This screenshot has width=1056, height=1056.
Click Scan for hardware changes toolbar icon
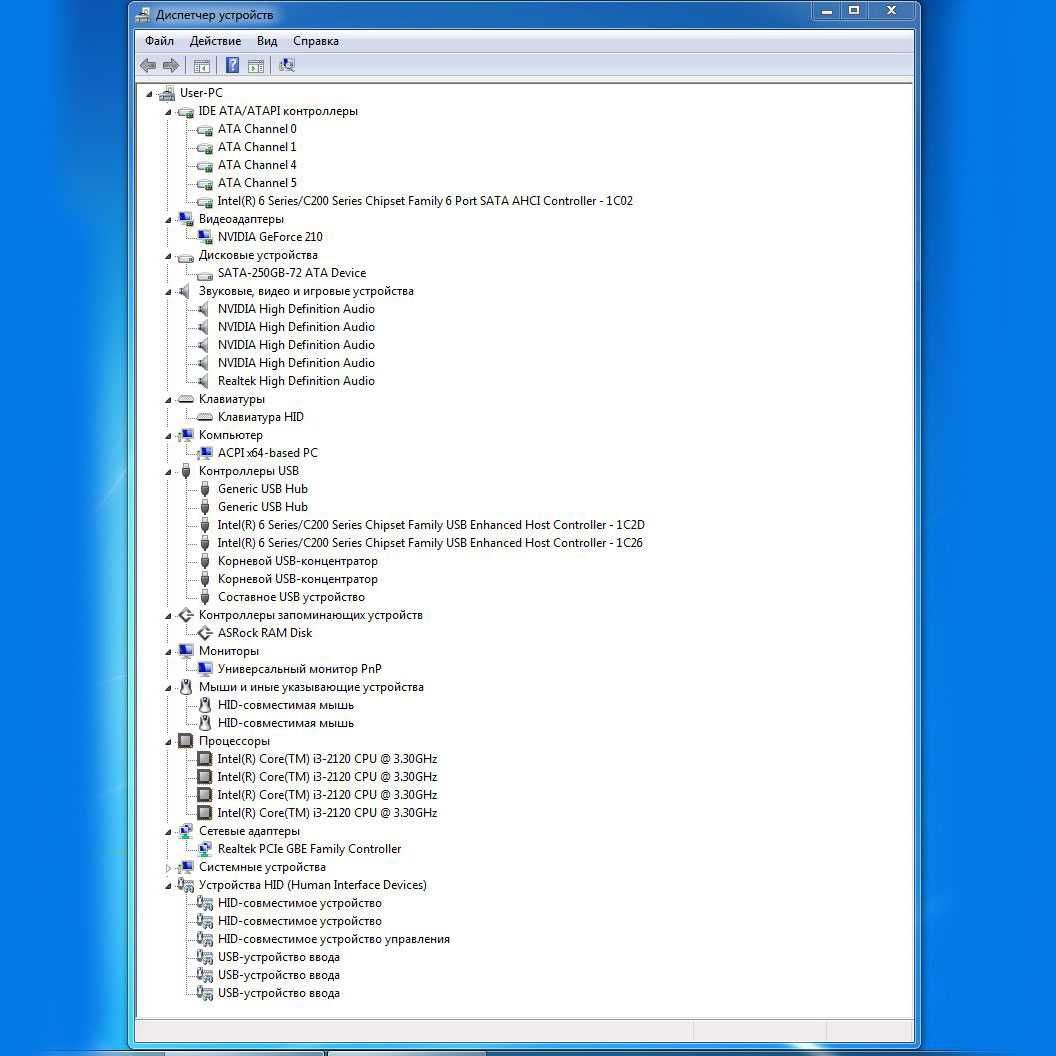287,65
